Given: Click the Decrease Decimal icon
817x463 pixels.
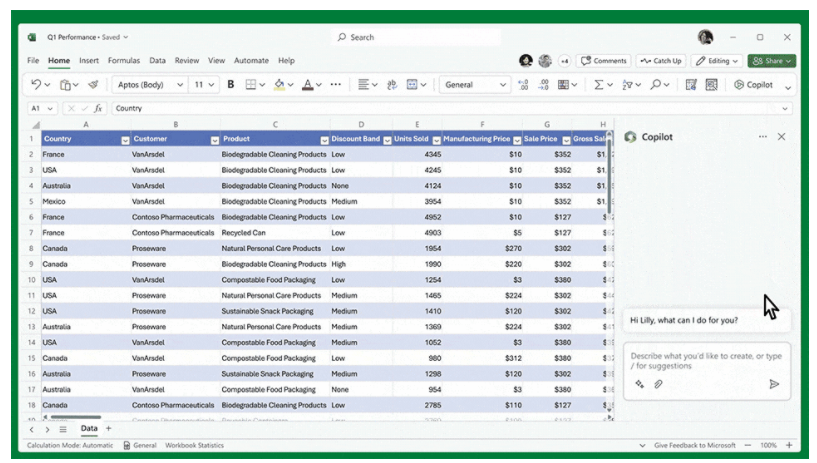Looking at the screenshot, I should (543, 84).
